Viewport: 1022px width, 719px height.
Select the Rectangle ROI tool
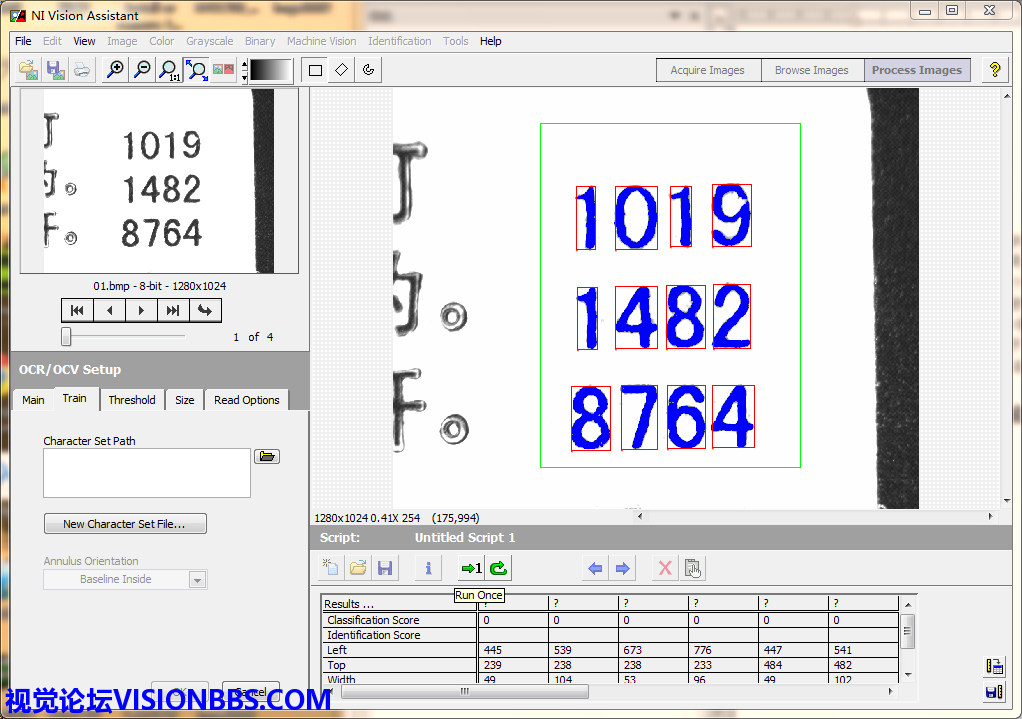pyautogui.click(x=316, y=70)
